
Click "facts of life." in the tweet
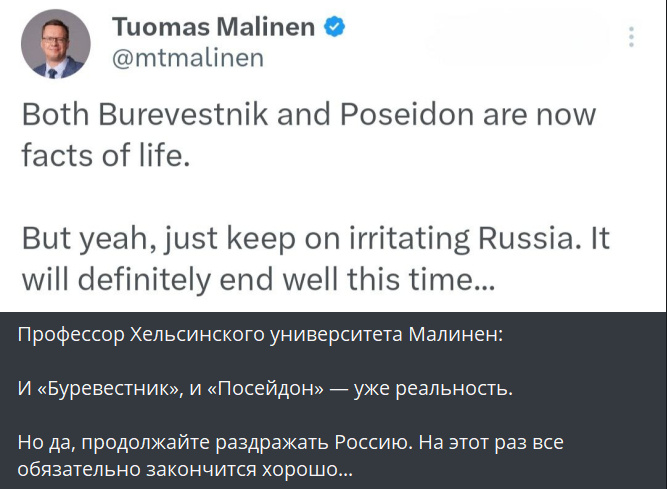[x=104, y=156]
